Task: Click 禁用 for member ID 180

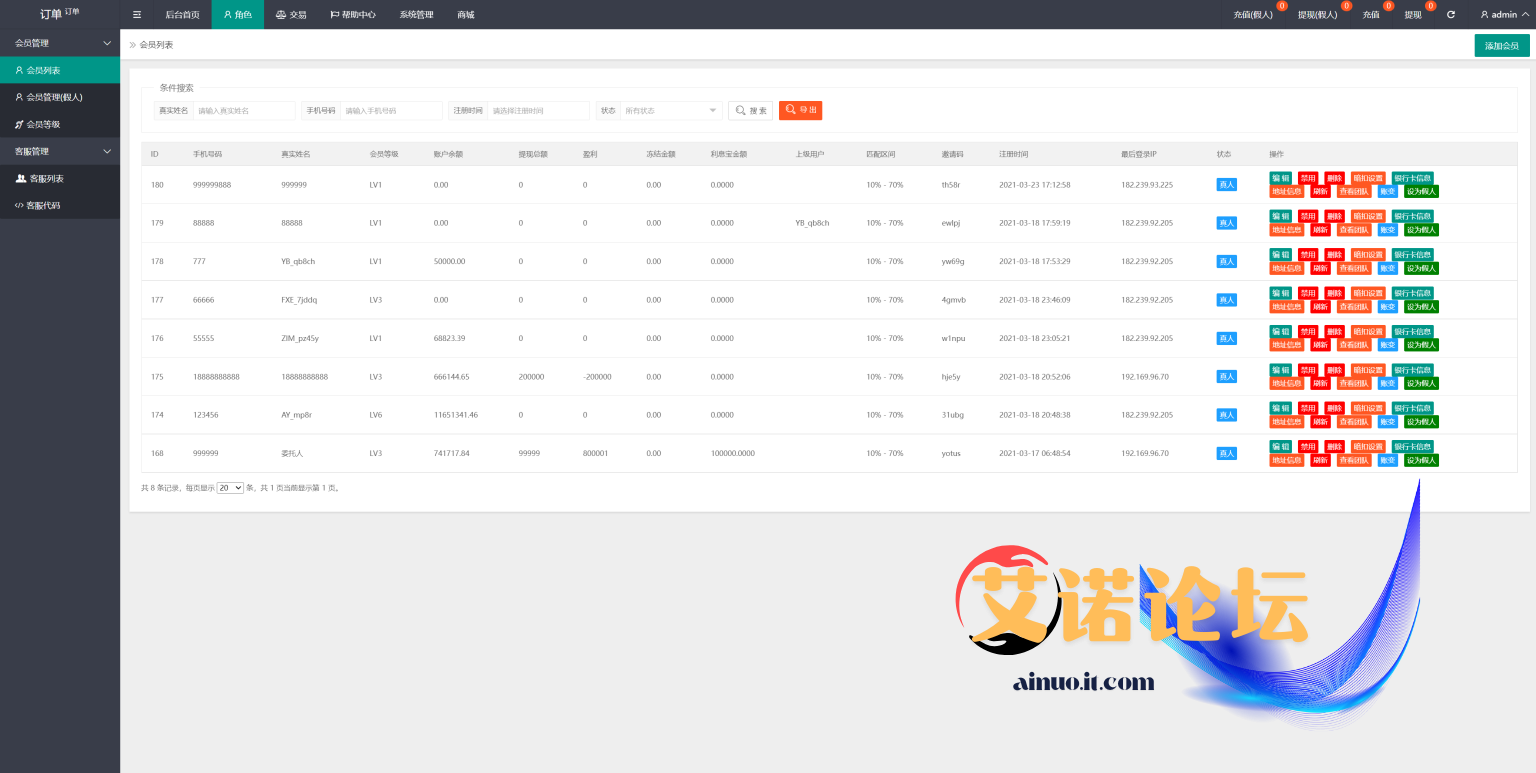Action: tap(1308, 177)
